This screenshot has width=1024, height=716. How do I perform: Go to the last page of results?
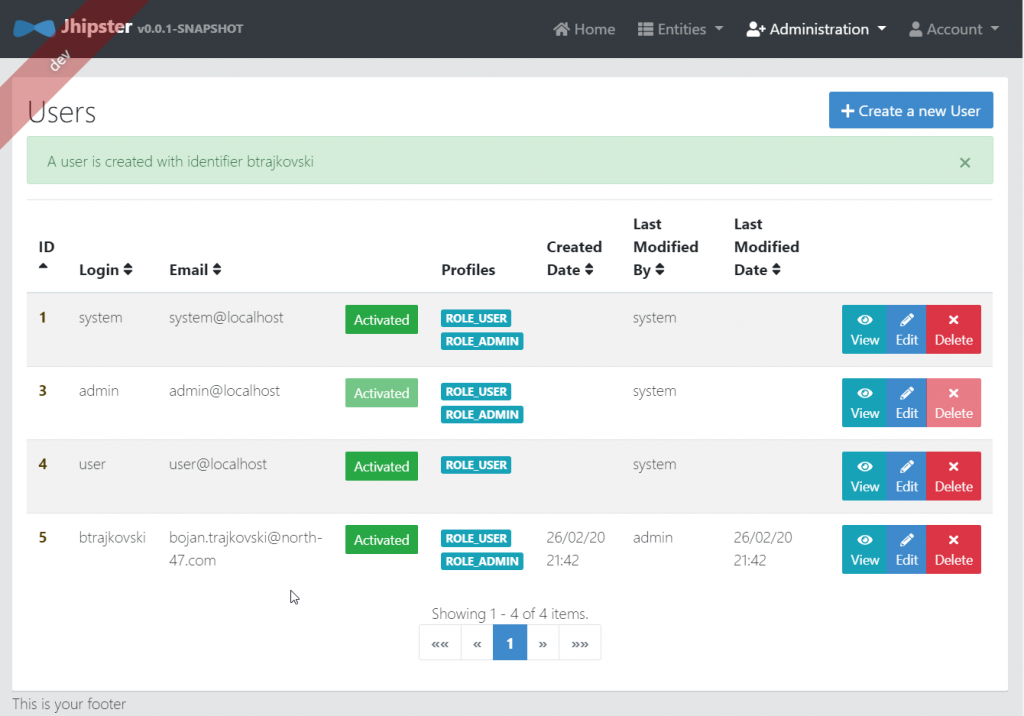tap(580, 644)
